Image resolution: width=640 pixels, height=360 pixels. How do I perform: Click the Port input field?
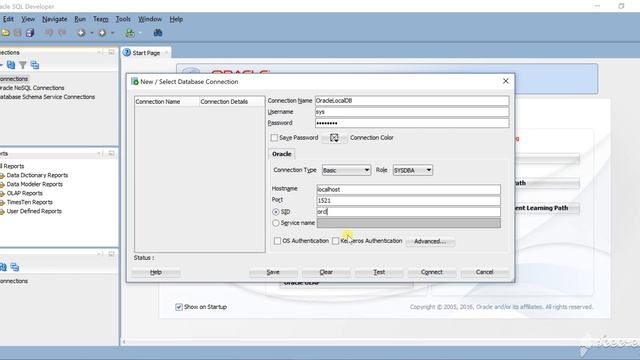(x=409, y=200)
